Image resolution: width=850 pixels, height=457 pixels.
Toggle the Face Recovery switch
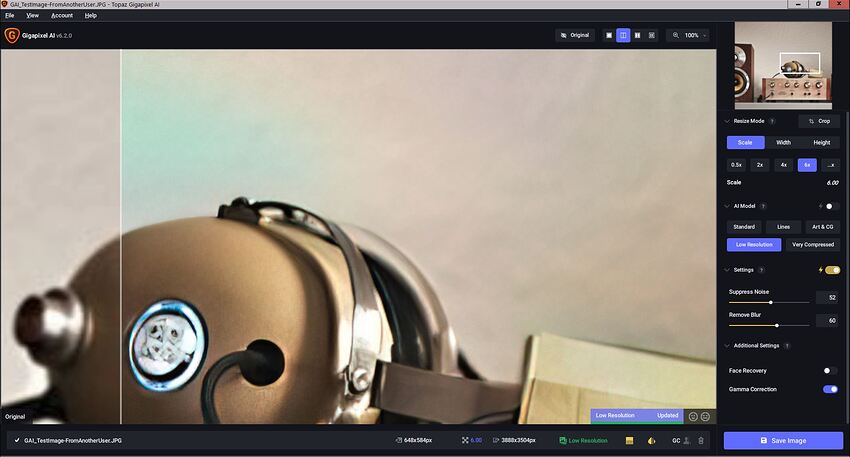(829, 371)
